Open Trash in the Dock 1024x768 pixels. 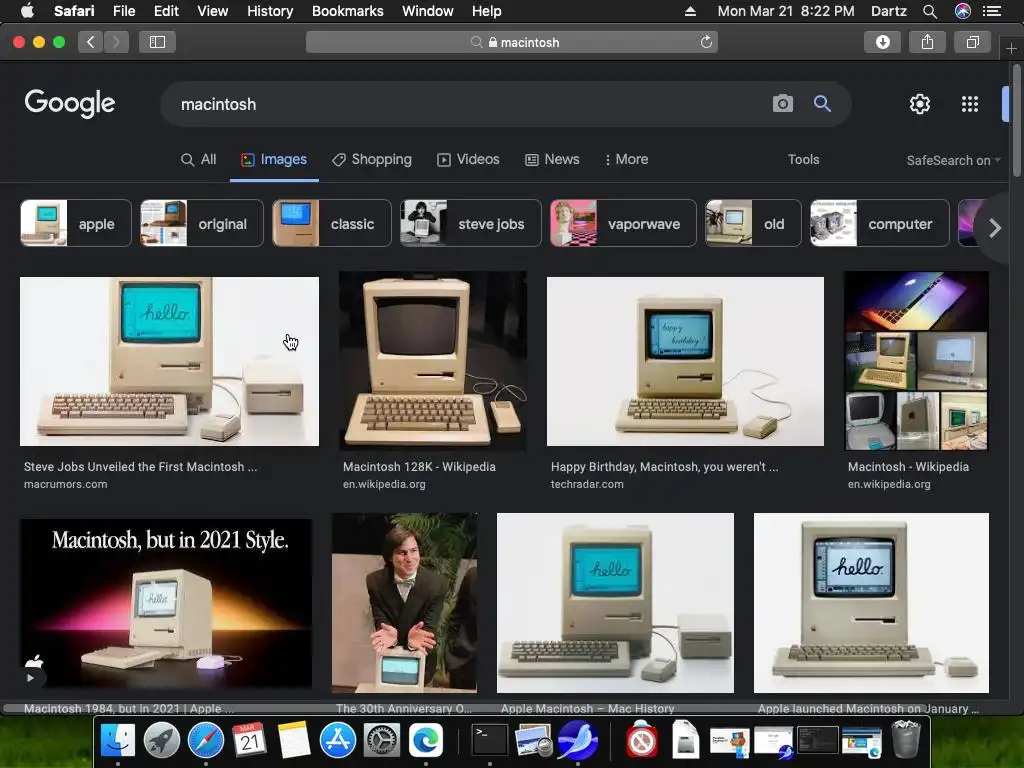pyautogui.click(x=906, y=739)
